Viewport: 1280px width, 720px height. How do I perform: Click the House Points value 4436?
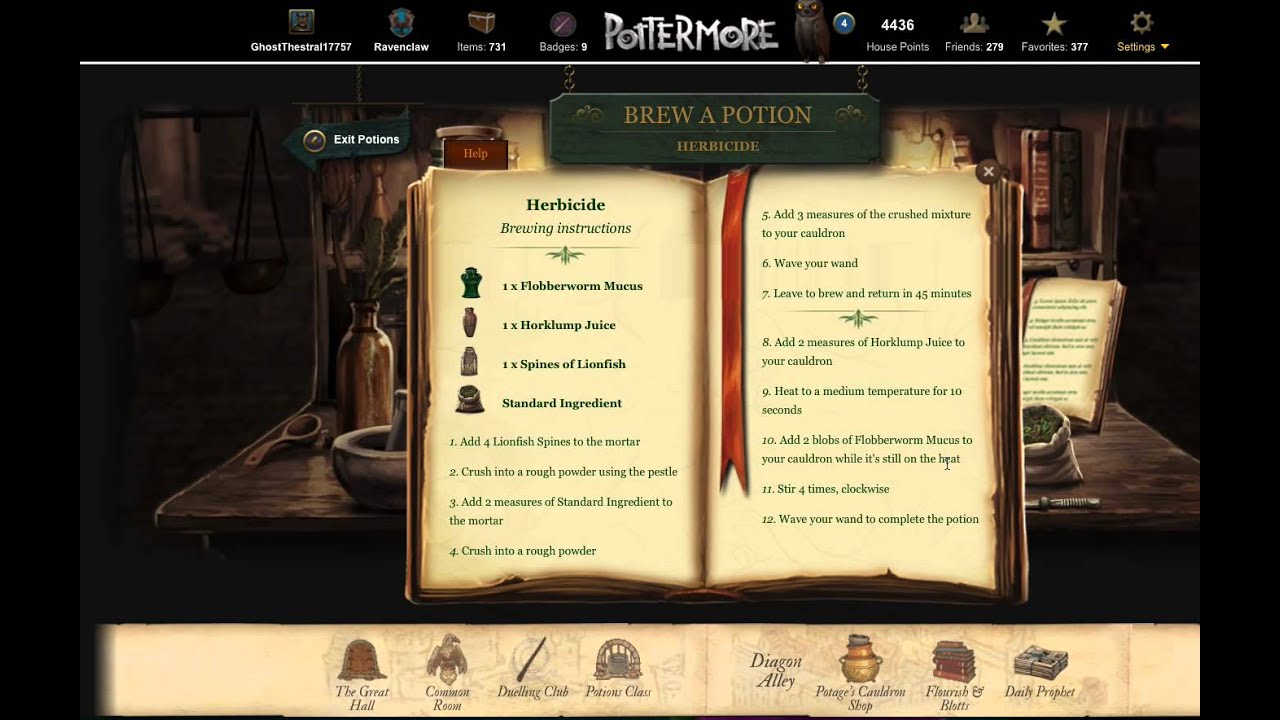(x=897, y=25)
